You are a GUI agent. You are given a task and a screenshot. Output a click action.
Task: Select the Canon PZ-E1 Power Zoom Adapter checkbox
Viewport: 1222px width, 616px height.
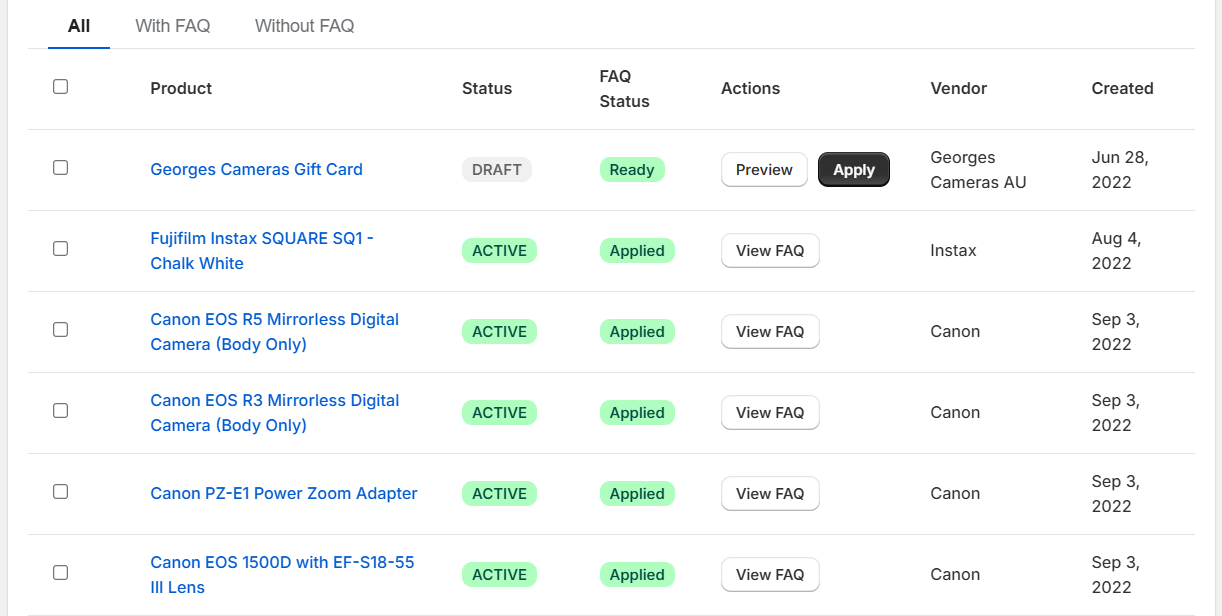pos(60,492)
